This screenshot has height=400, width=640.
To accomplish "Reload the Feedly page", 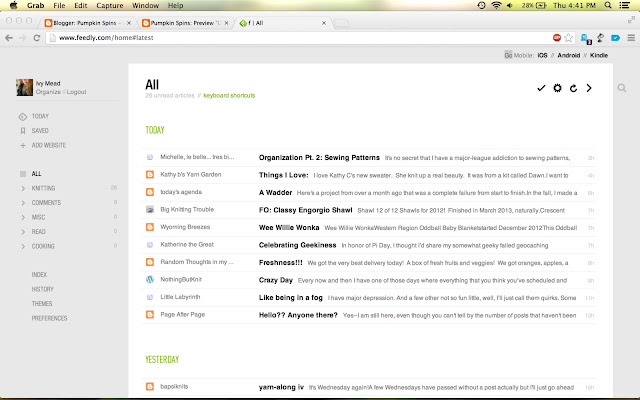I will tap(36, 38).
